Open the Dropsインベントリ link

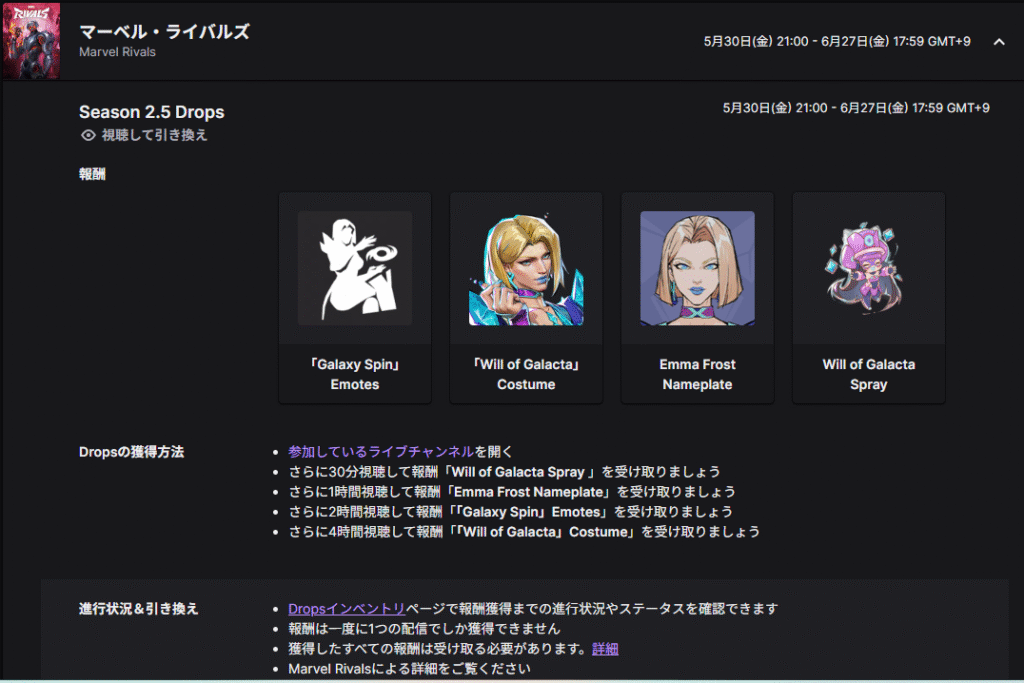[x=347, y=609]
